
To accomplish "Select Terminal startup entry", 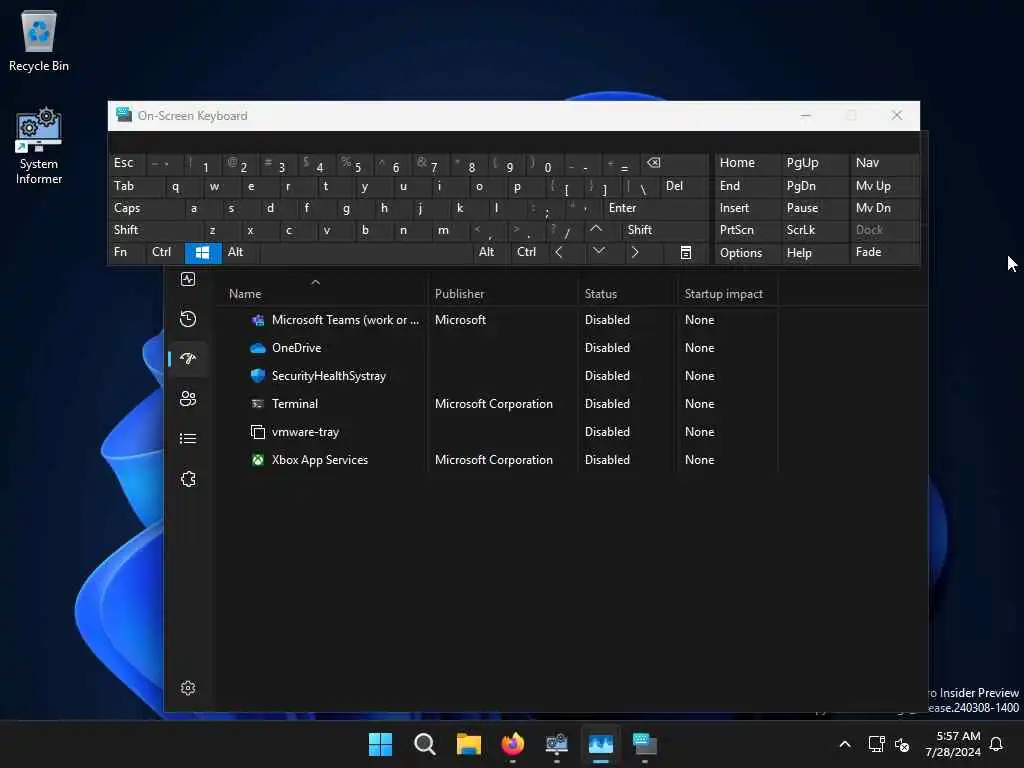I will (x=498, y=404).
